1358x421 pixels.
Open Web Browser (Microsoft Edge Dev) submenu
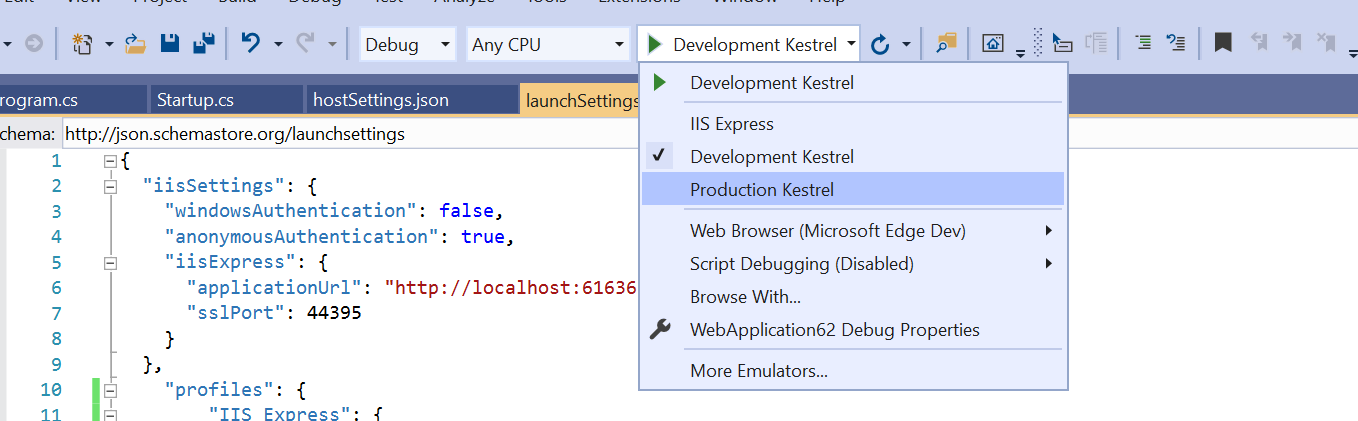pos(852,231)
